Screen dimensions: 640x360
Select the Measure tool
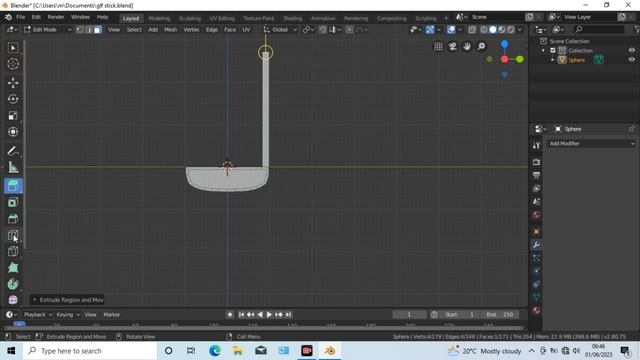[x=13, y=167]
